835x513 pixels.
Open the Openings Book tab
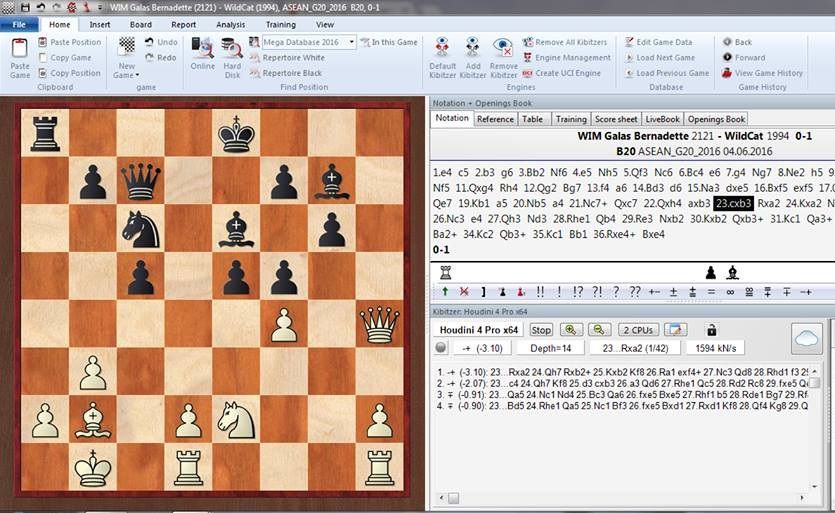[716, 119]
